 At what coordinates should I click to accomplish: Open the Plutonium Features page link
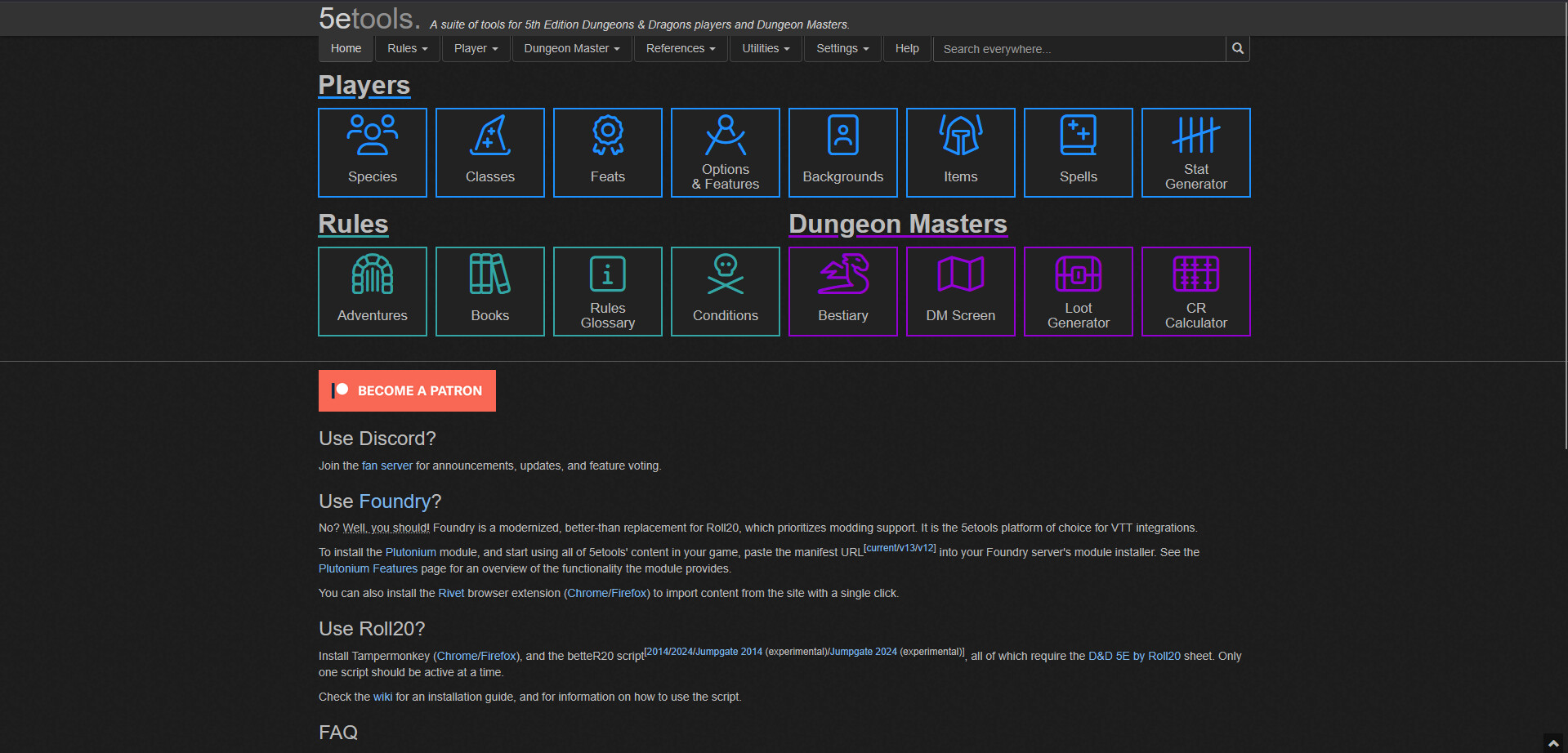pos(368,568)
